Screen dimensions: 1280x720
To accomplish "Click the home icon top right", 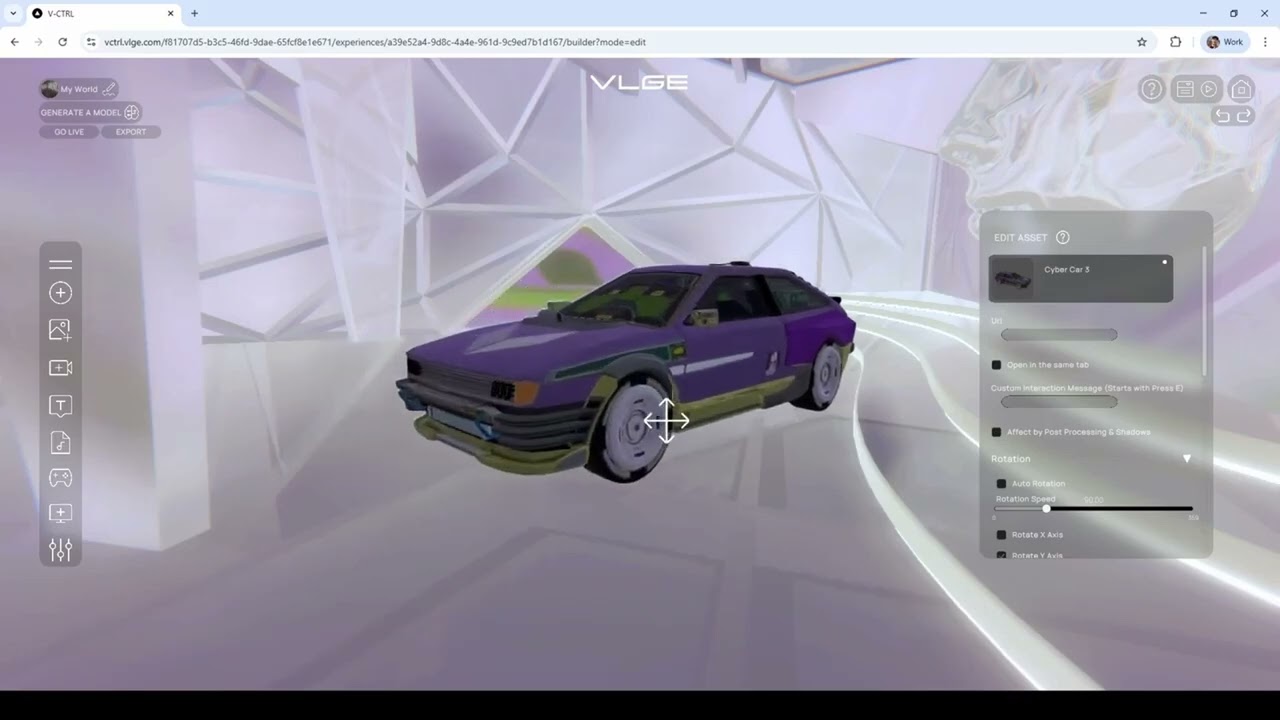I will point(1241,89).
